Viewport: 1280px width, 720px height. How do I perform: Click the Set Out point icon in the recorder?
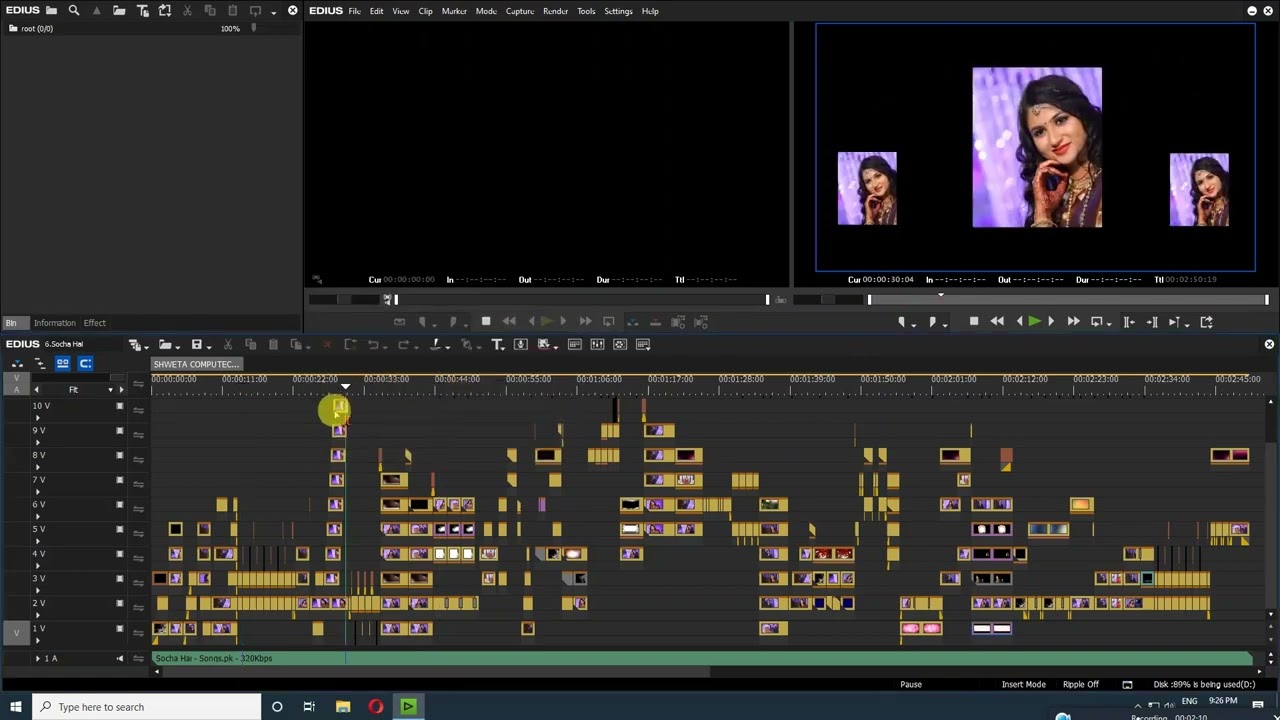[934, 322]
